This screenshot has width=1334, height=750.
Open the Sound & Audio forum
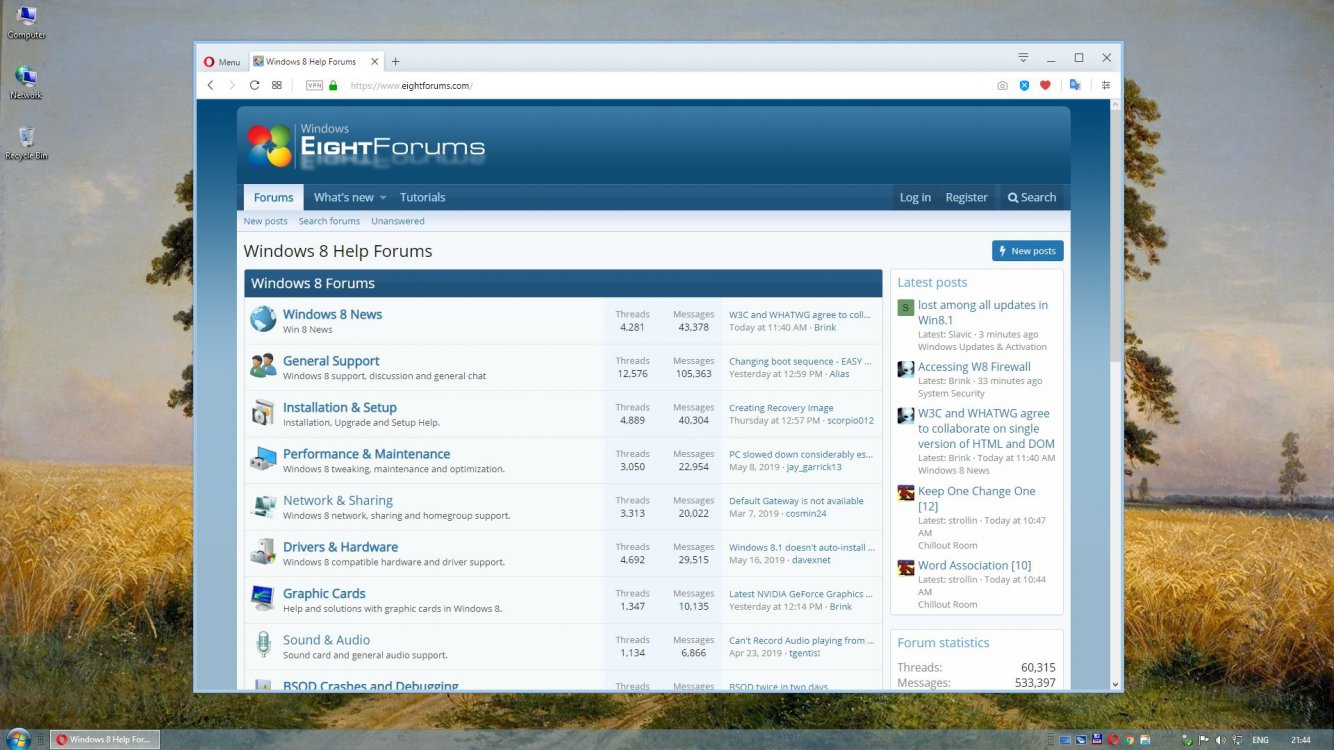pyautogui.click(x=326, y=640)
